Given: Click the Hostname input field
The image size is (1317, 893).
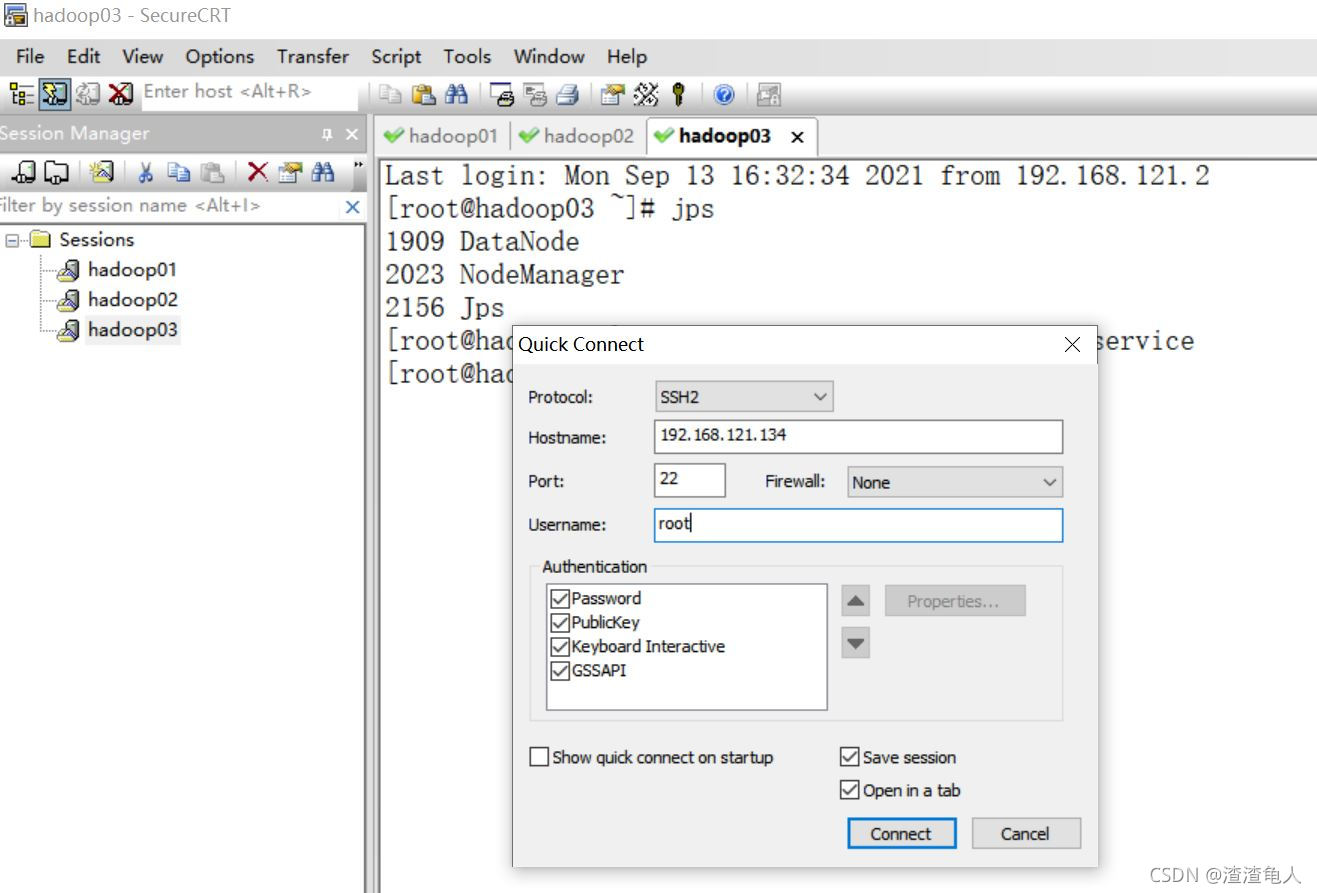Looking at the screenshot, I should pos(859,437).
